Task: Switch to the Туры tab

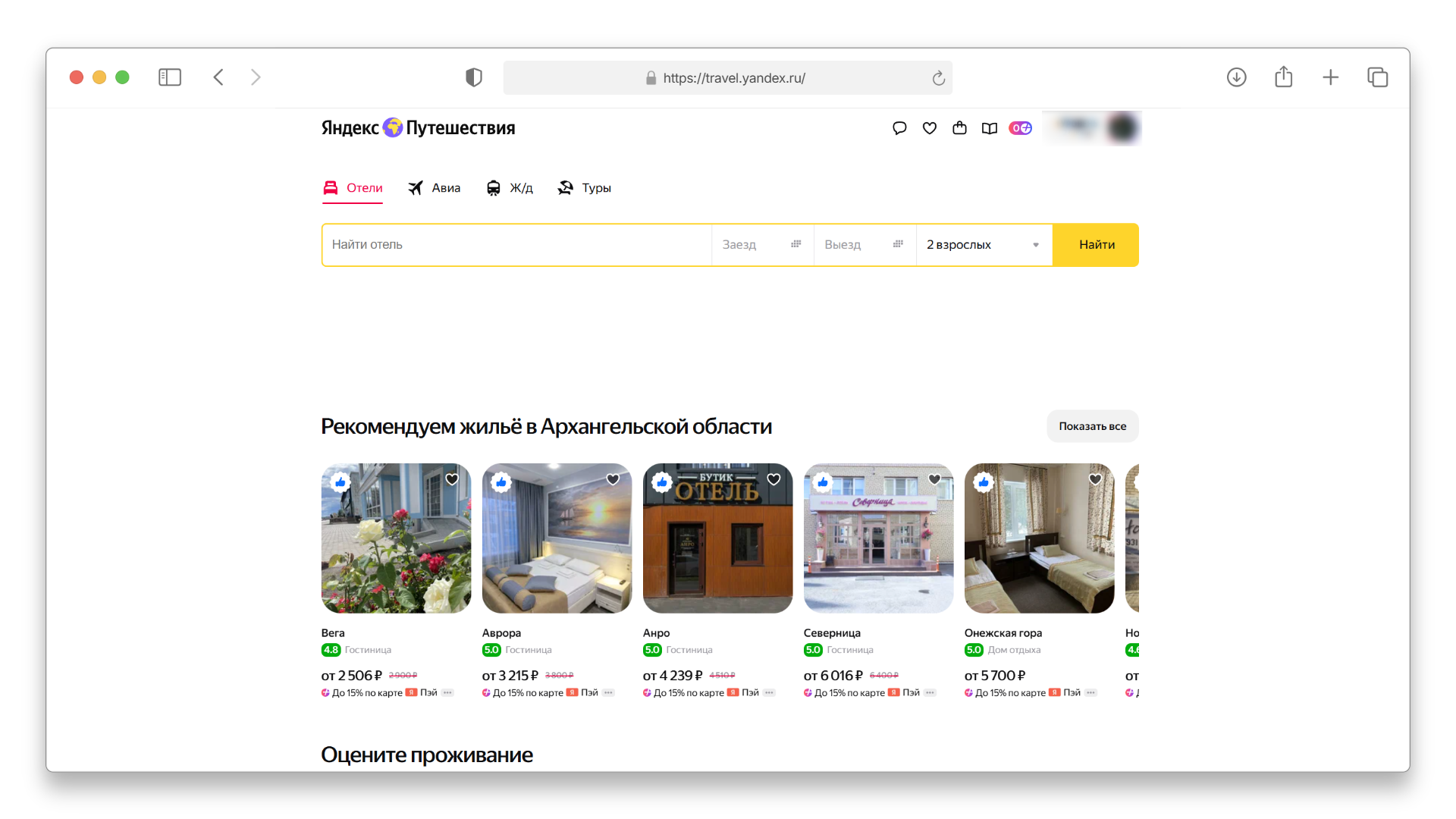Action: point(584,187)
